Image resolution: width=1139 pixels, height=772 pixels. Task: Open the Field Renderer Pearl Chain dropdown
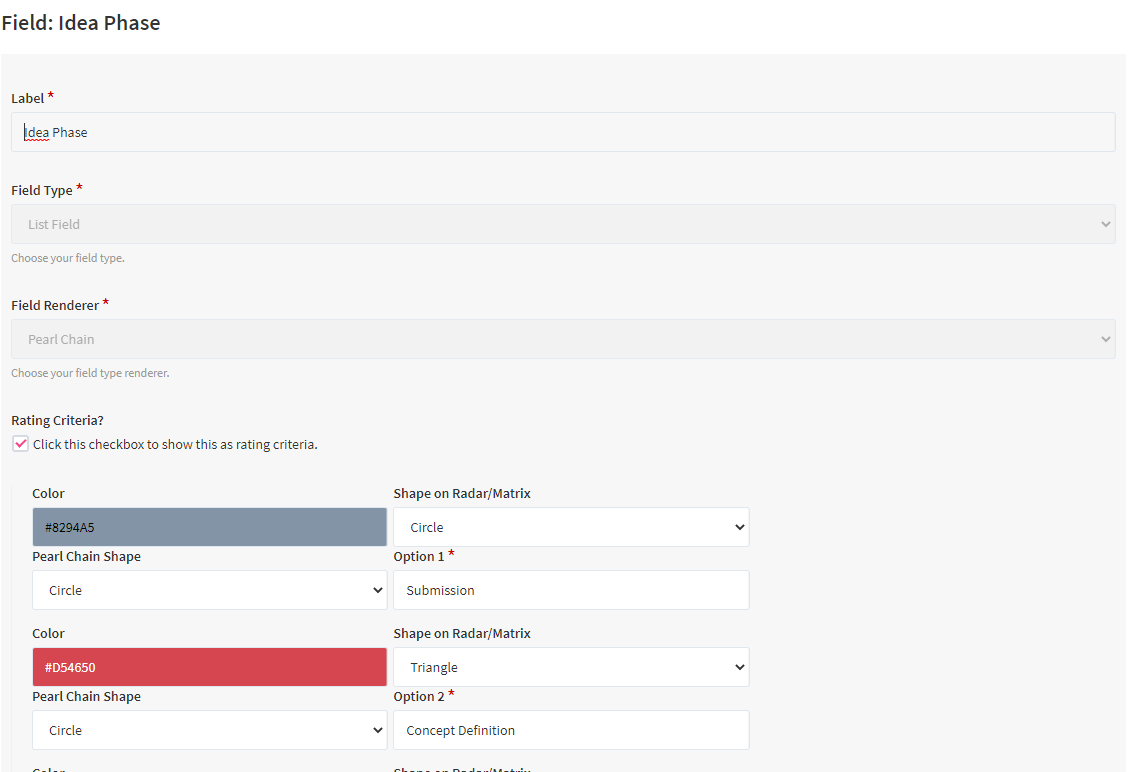tap(562, 339)
